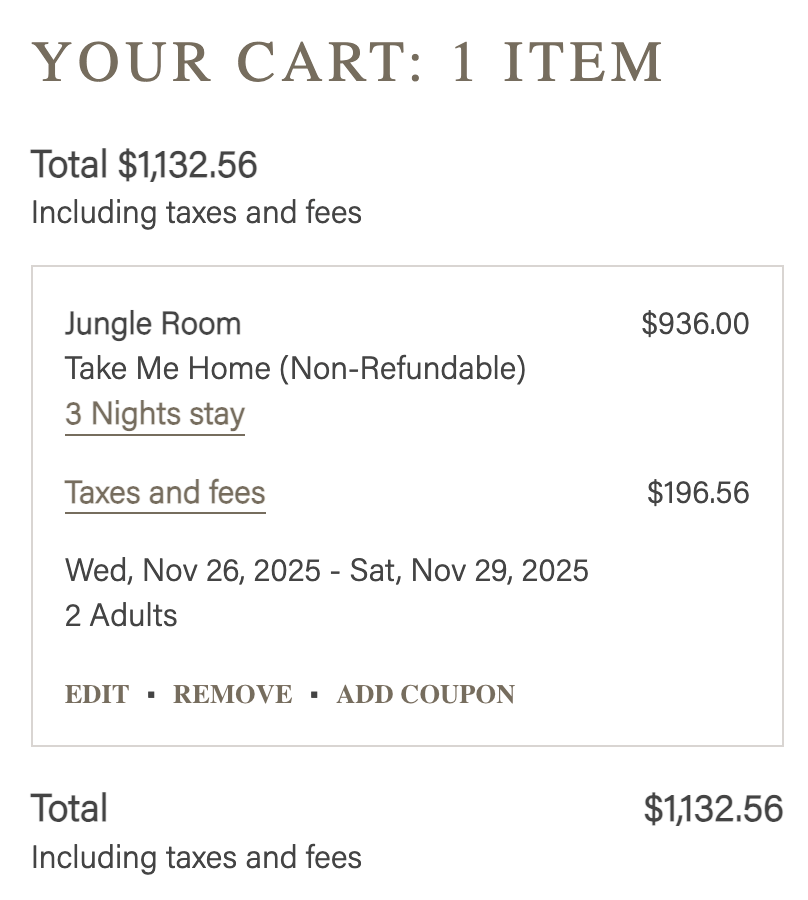Click bottom Including taxes and fees note
The image size is (808, 900).
coord(196,857)
